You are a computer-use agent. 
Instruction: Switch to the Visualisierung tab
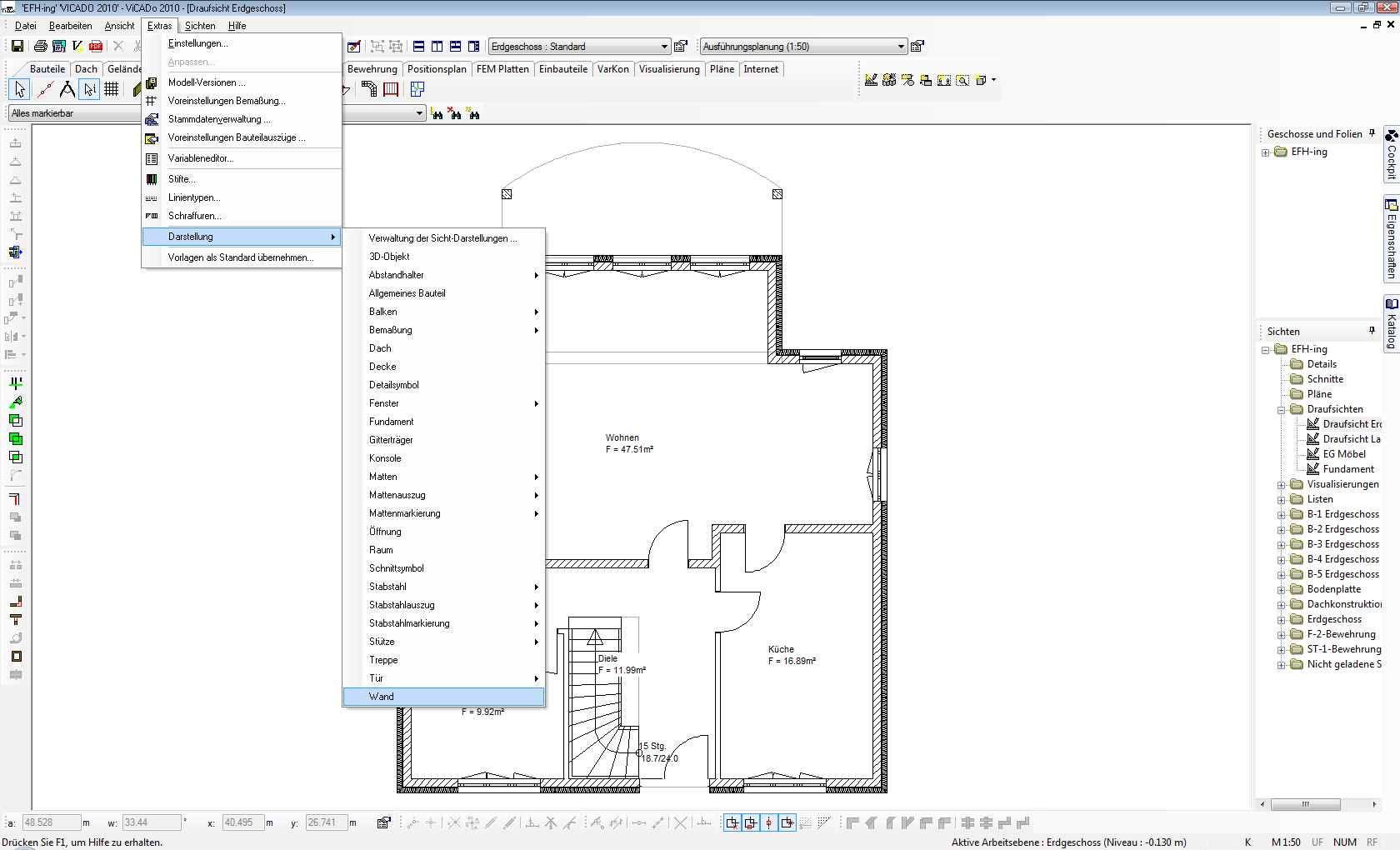tap(669, 69)
